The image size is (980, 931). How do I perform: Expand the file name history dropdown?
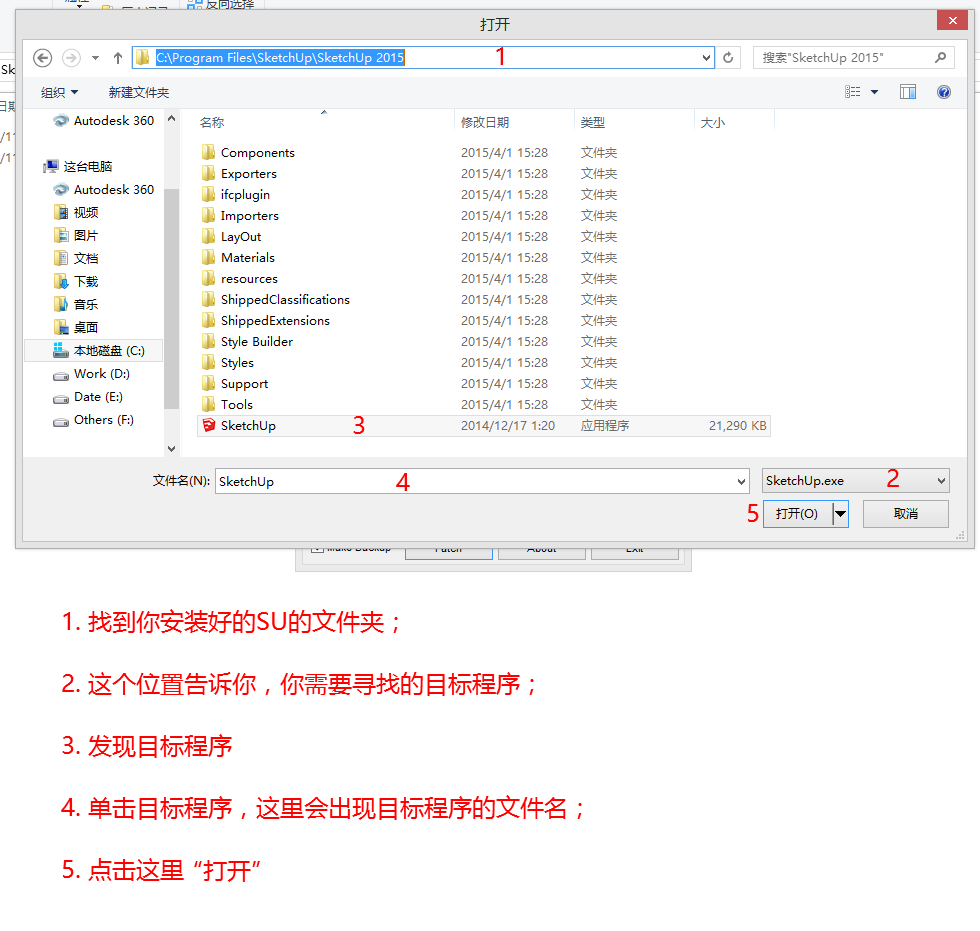tap(741, 482)
